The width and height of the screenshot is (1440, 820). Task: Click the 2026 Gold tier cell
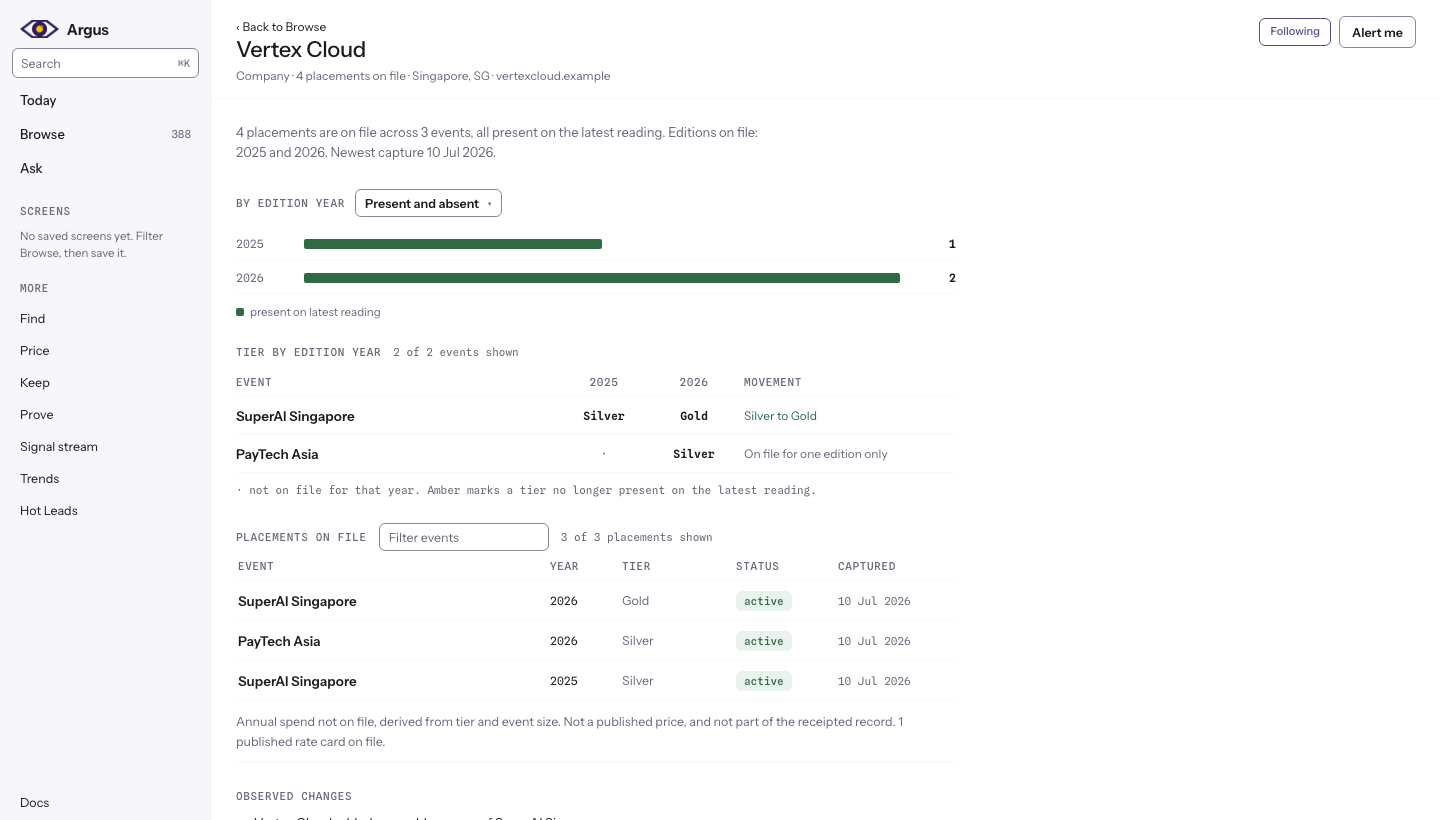[694, 416]
